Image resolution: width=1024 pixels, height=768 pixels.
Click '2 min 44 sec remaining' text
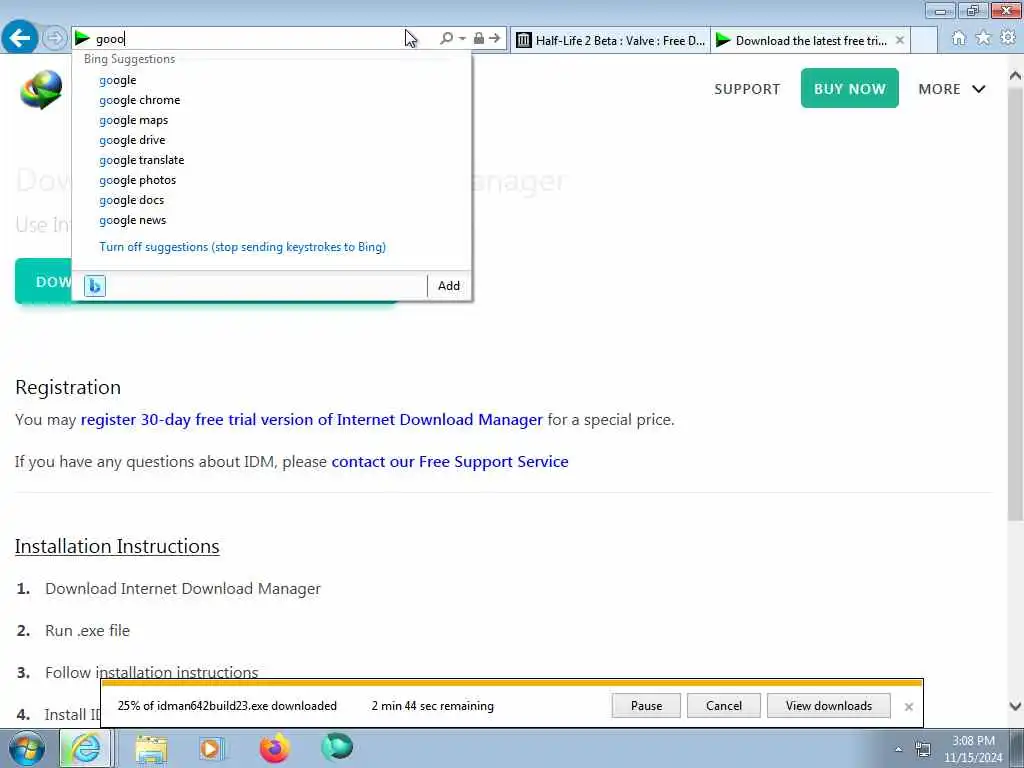point(432,706)
